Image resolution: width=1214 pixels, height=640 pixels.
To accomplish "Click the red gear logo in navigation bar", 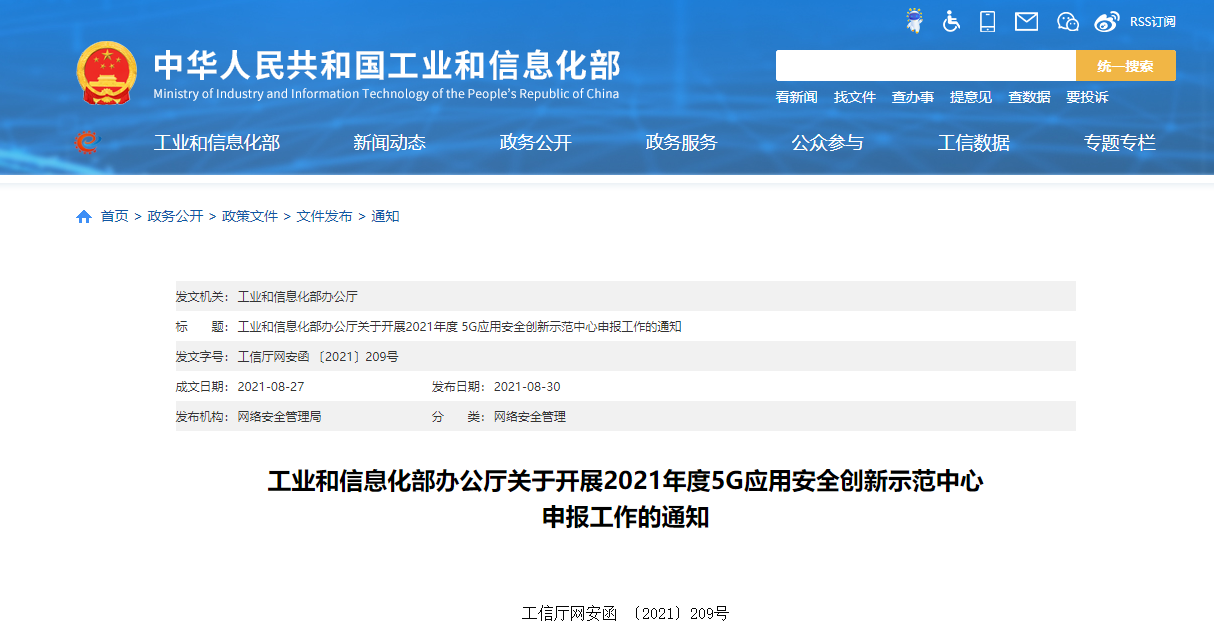I will [x=87, y=143].
